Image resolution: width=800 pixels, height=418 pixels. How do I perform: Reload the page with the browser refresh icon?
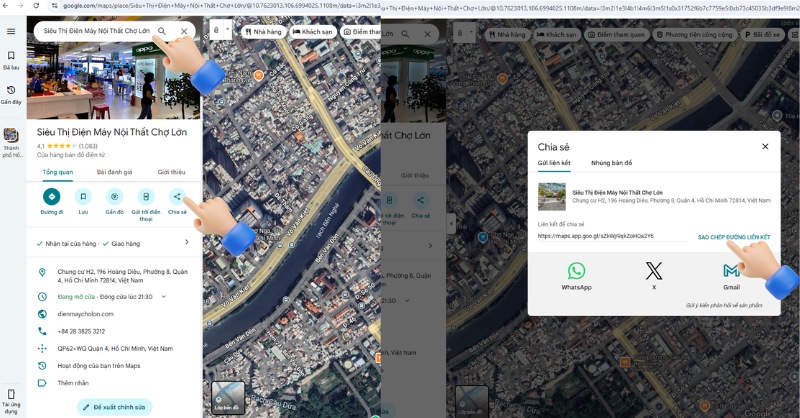(36, 6)
